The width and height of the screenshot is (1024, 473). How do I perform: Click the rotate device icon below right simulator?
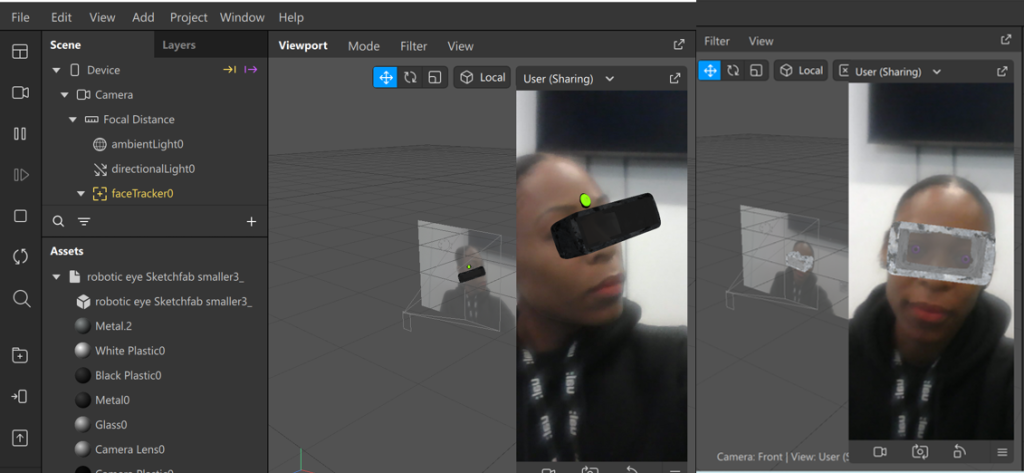tap(959, 451)
